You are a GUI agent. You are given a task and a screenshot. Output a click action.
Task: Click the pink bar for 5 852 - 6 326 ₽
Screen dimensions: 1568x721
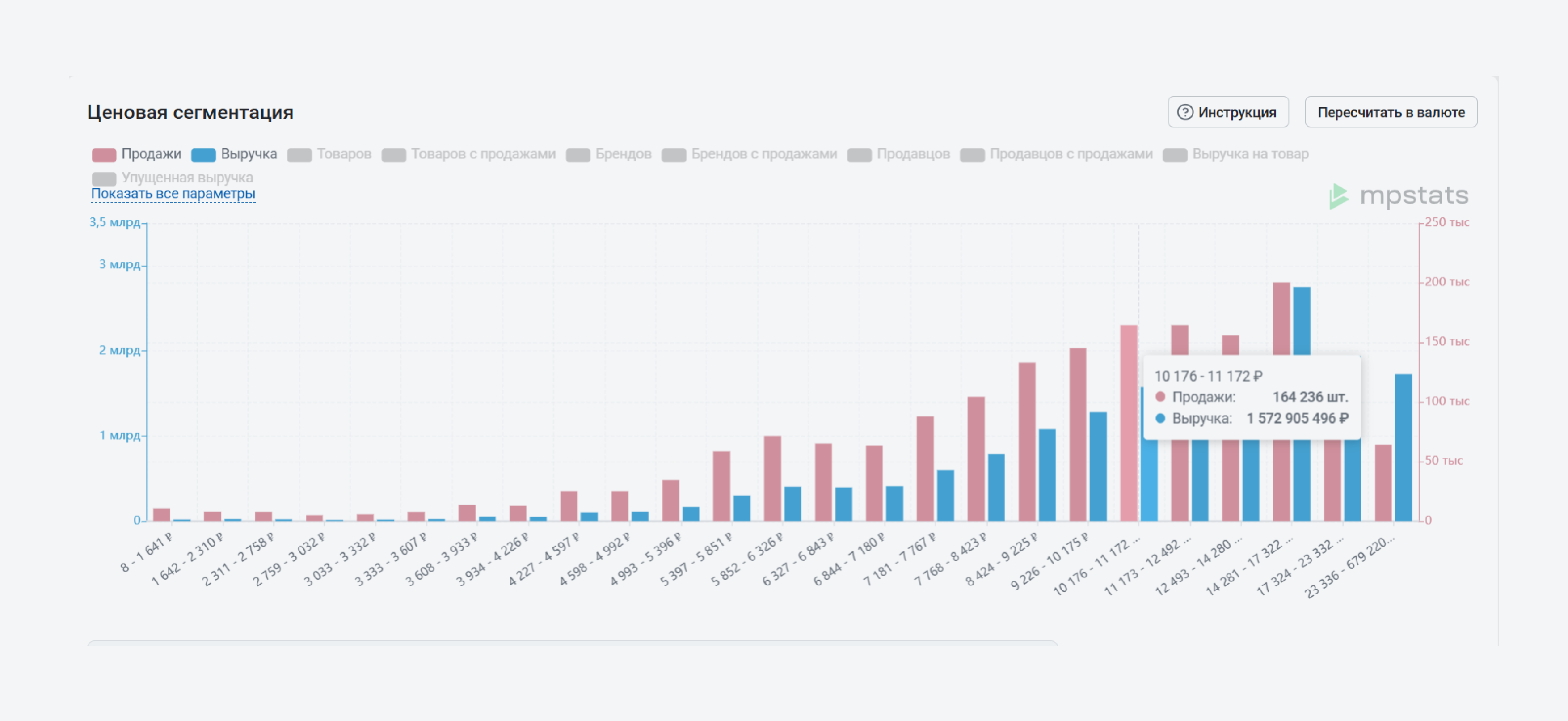pyautogui.click(x=772, y=478)
